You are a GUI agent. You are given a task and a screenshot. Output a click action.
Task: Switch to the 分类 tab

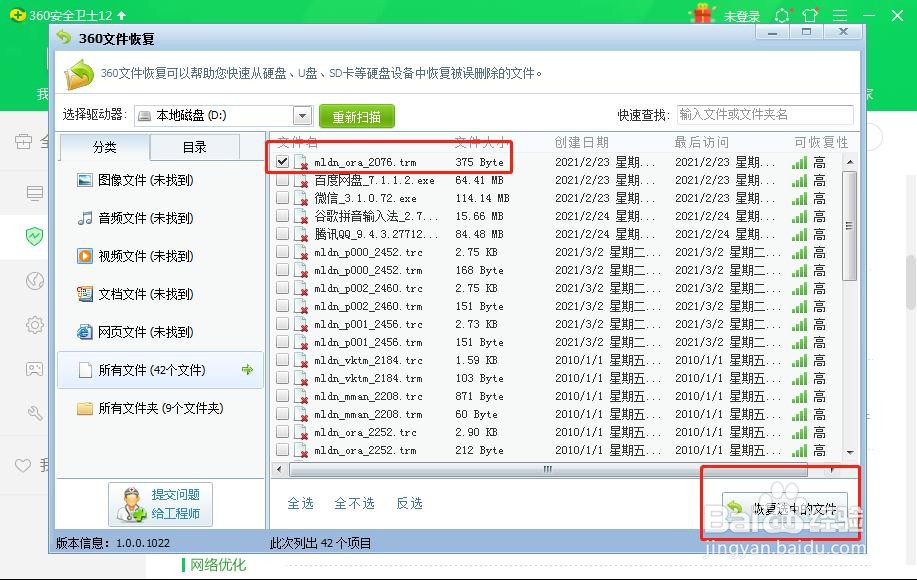[105, 147]
